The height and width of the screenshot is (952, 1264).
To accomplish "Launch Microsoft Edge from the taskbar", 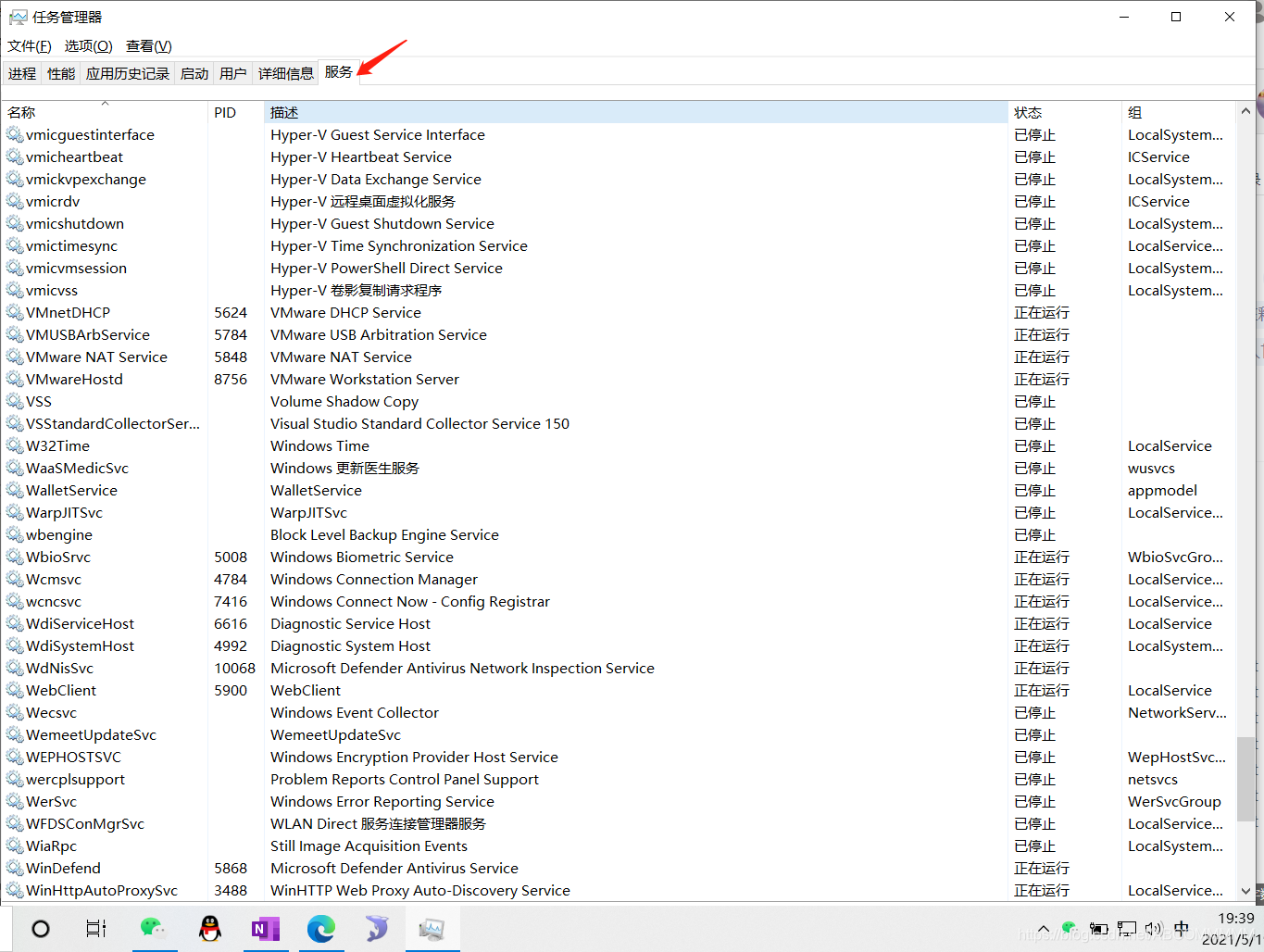I will 321,928.
